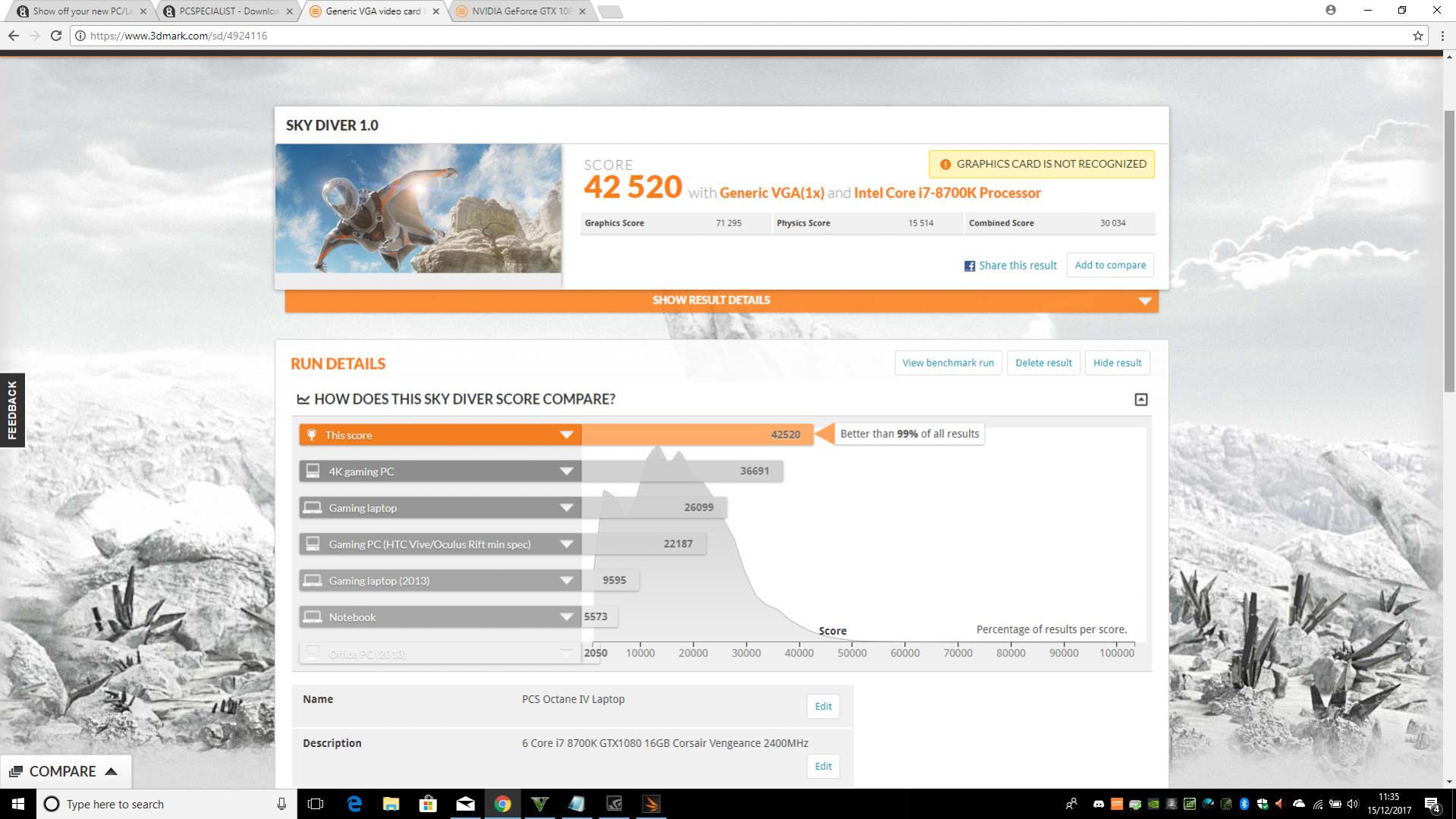Open Action Center notifications
Screen dimensions: 1456x819
pyautogui.click(x=1432, y=804)
